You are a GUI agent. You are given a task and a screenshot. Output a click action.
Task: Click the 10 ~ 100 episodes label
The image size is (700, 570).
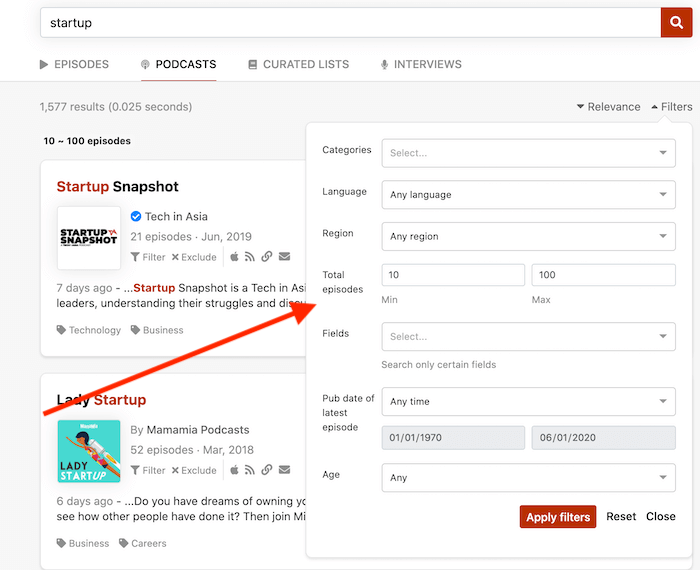(x=87, y=141)
